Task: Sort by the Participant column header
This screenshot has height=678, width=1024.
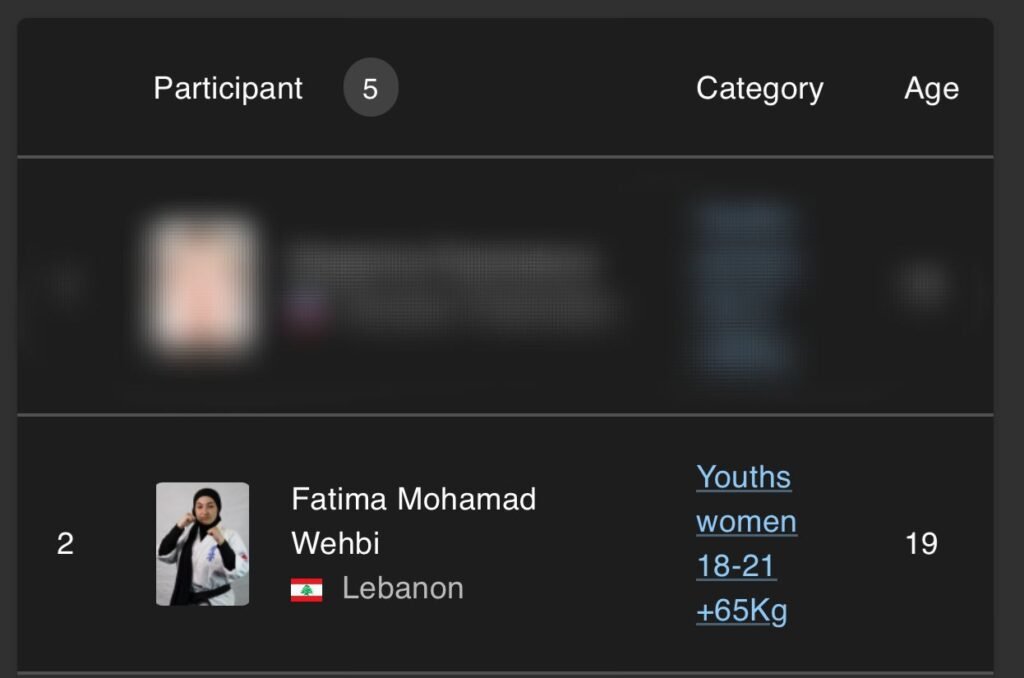Action: (x=228, y=88)
